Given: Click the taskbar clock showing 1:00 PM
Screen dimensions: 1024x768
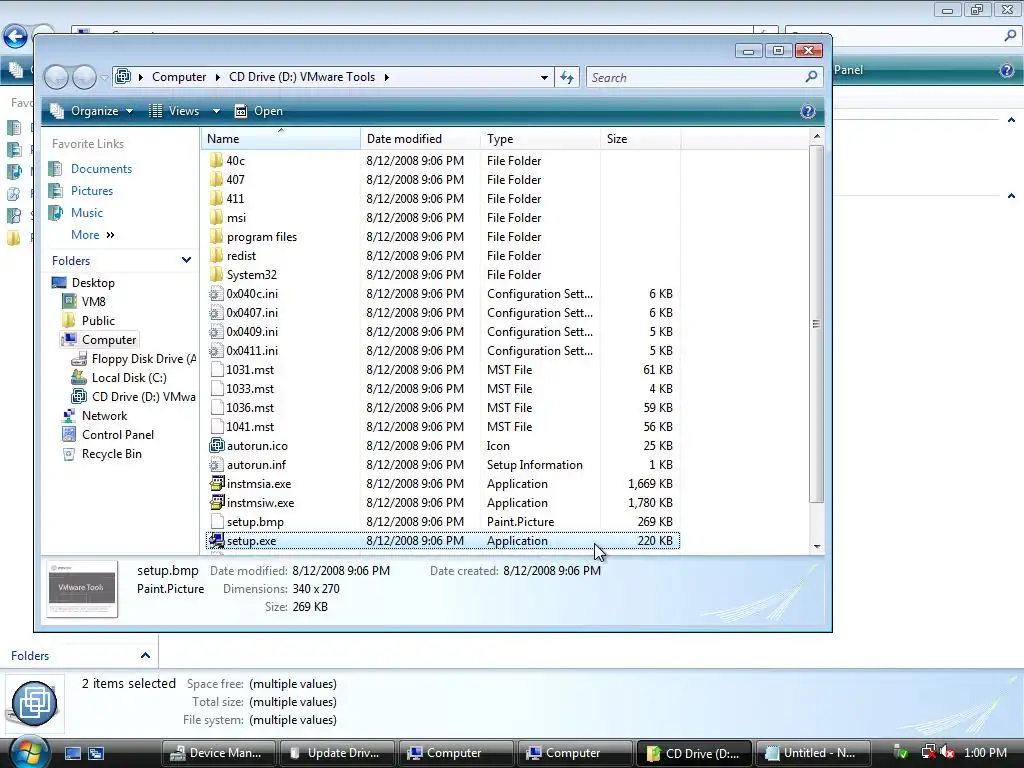Looking at the screenshot, I should [x=985, y=753].
